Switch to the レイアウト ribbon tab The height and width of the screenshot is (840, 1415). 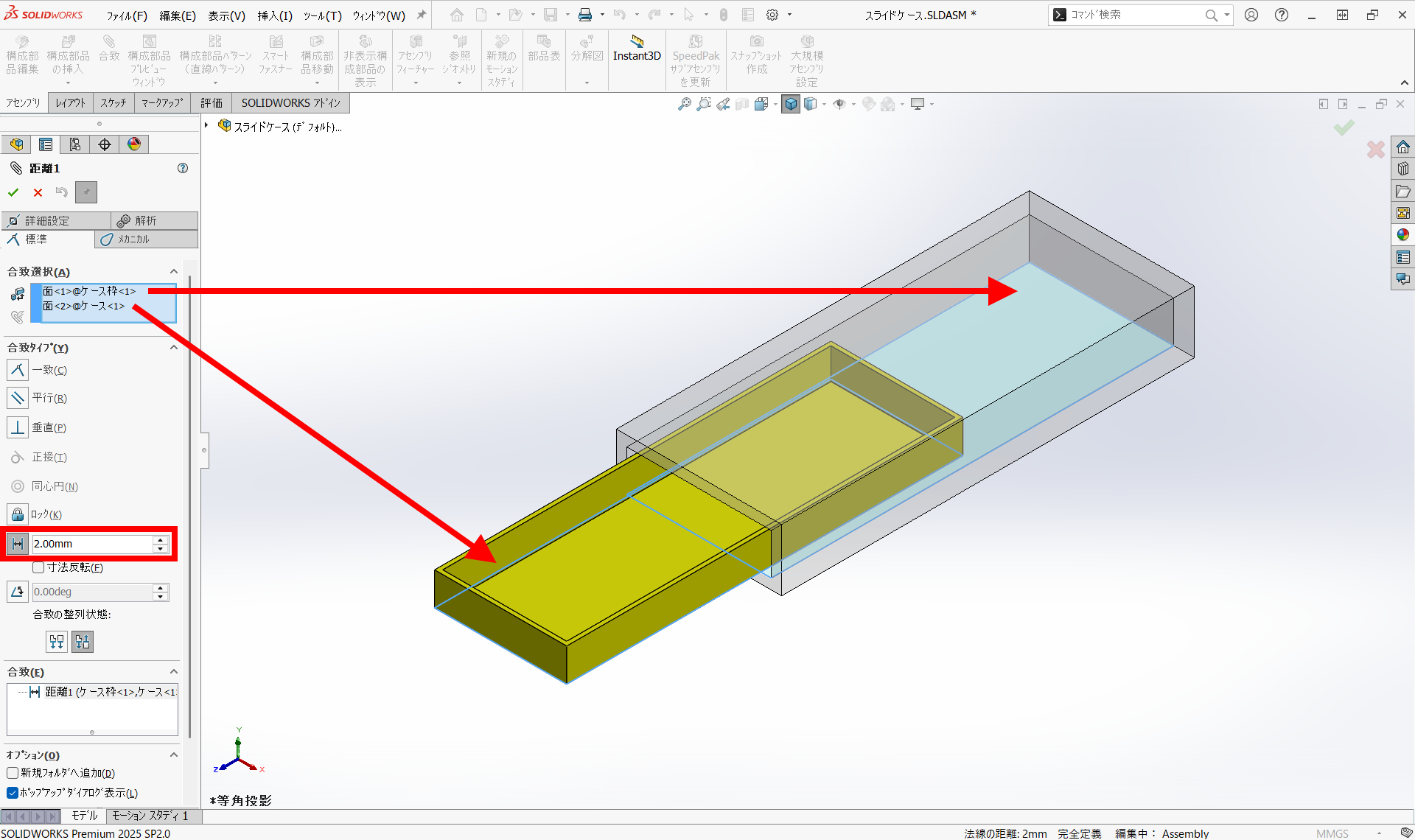point(70,102)
